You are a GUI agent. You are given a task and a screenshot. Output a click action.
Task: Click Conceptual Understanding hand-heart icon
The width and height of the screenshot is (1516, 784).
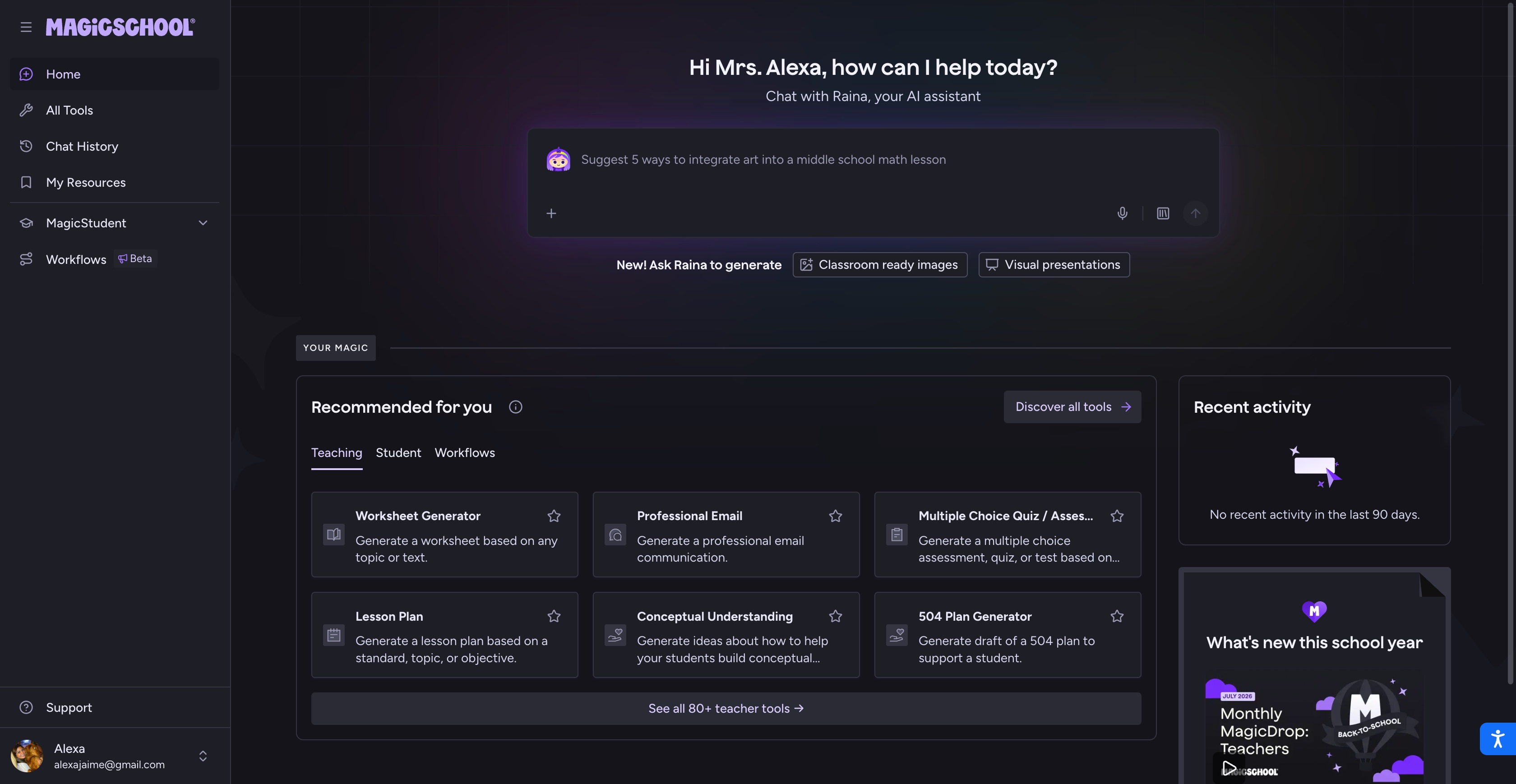(615, 635)
